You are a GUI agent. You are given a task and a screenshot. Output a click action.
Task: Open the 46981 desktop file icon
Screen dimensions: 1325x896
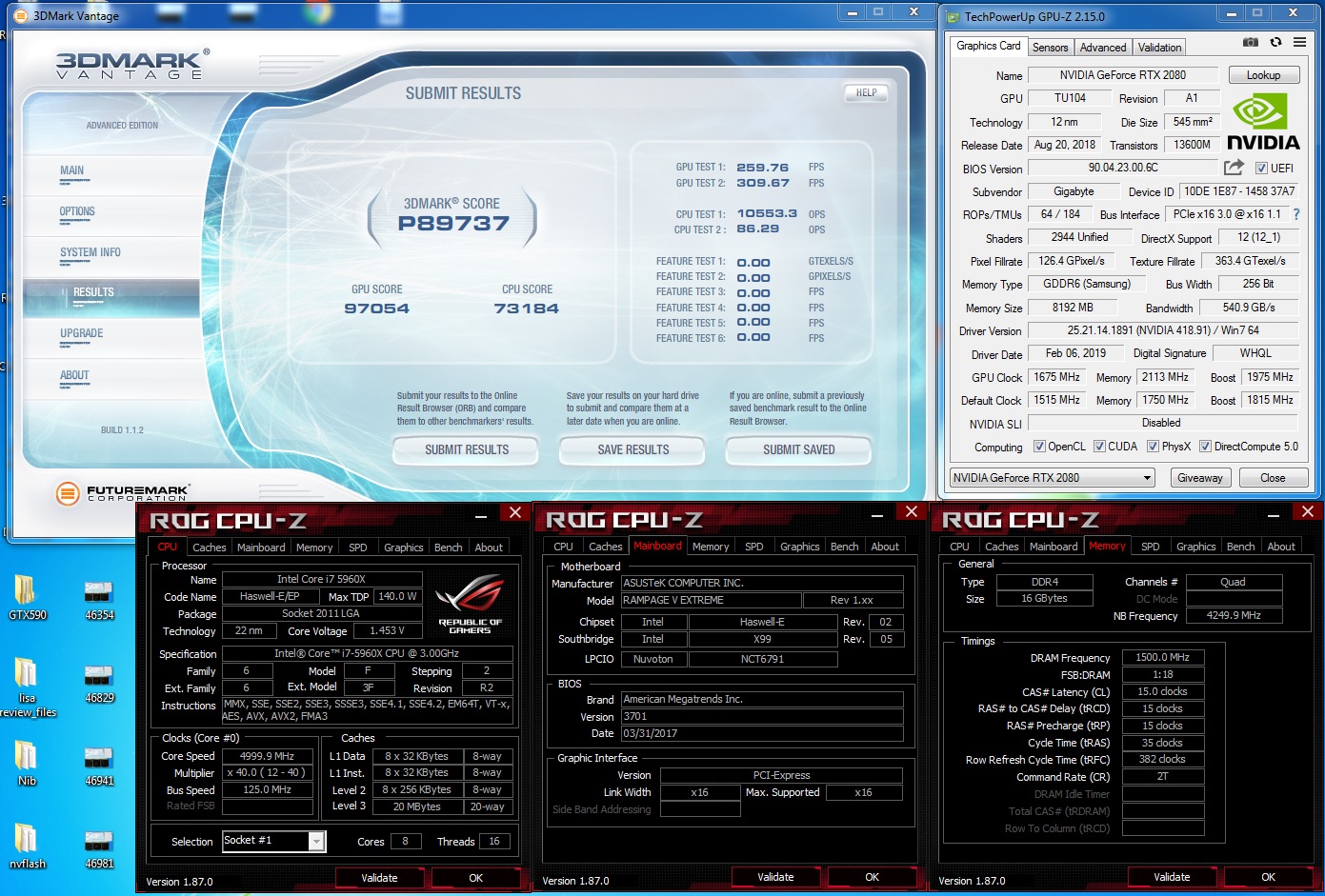click(x=99, y=848)
